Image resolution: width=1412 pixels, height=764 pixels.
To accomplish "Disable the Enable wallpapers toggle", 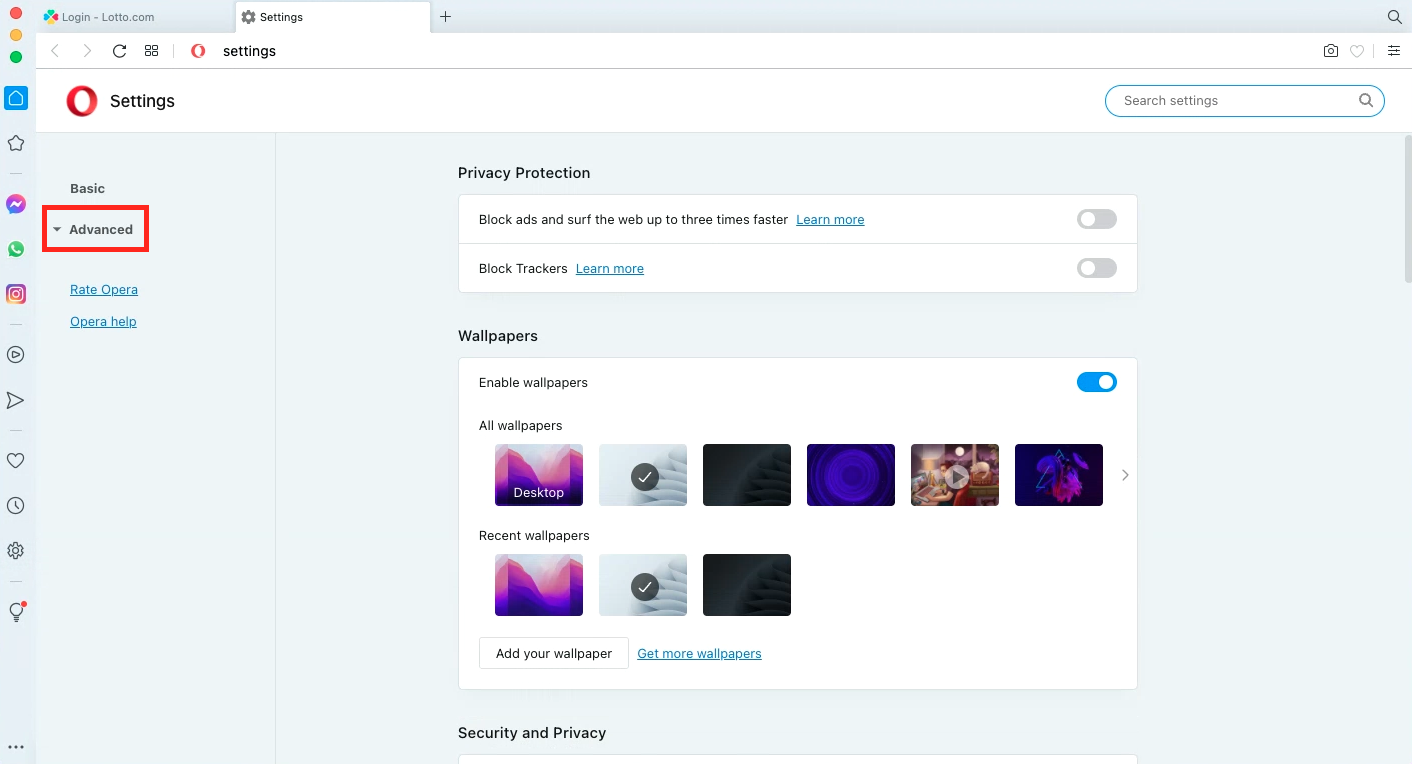I will pyautogui.click(x=1097, y=382).
